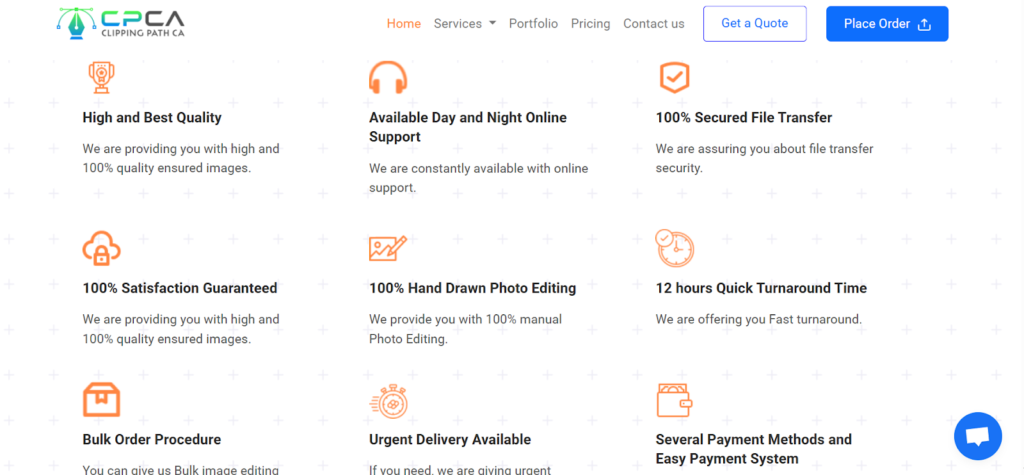Click the Get a Quote button

(755, 24)
